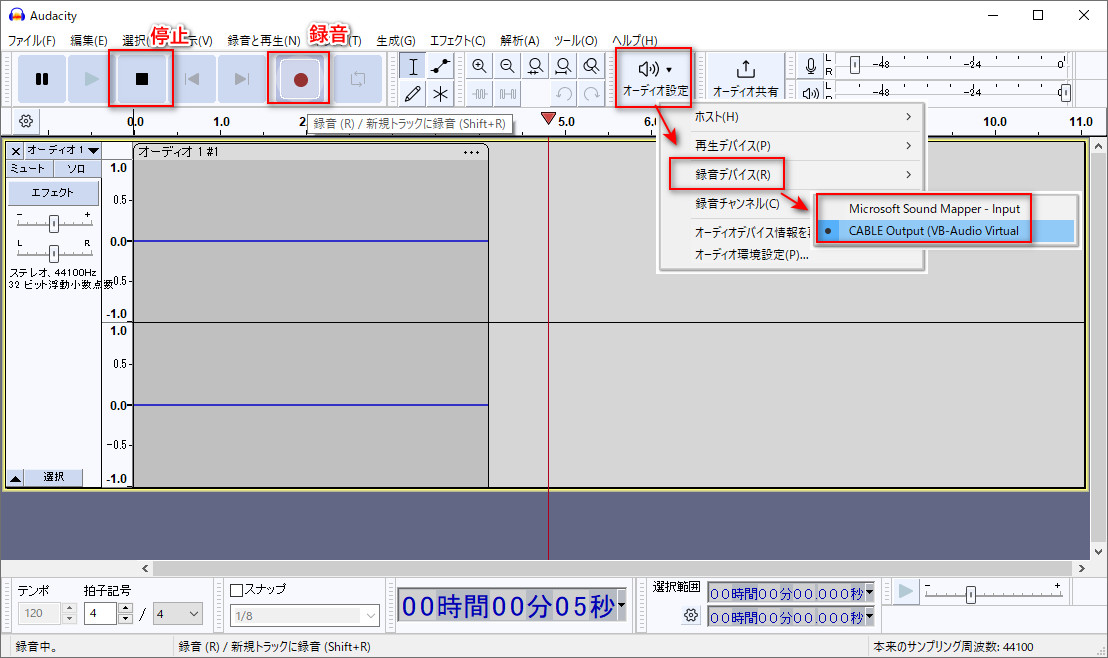This screenshot has width=1108, height=658.
Task: Toggle the Loop button
Action: [x=358, y=79]
